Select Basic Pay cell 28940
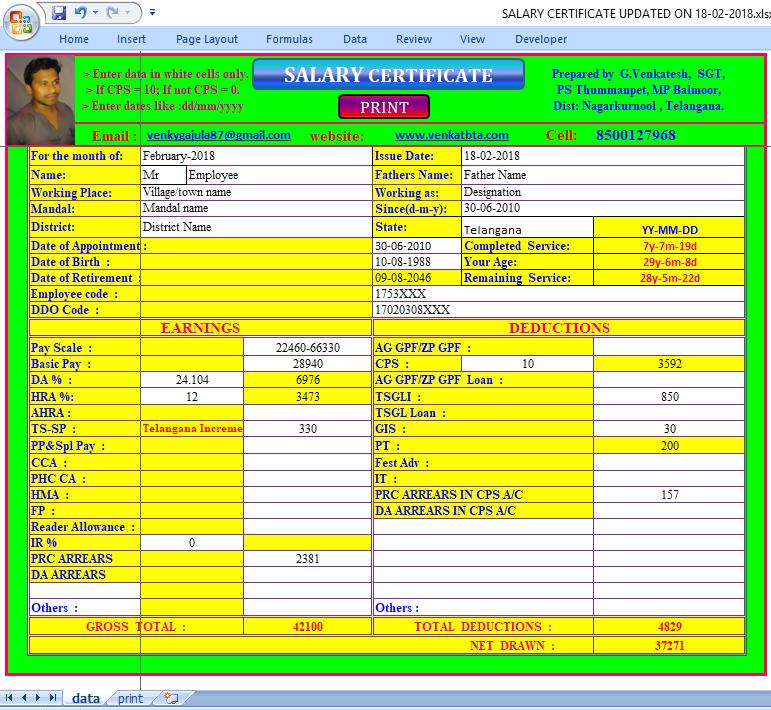771x710 pixels. (307, 364)
